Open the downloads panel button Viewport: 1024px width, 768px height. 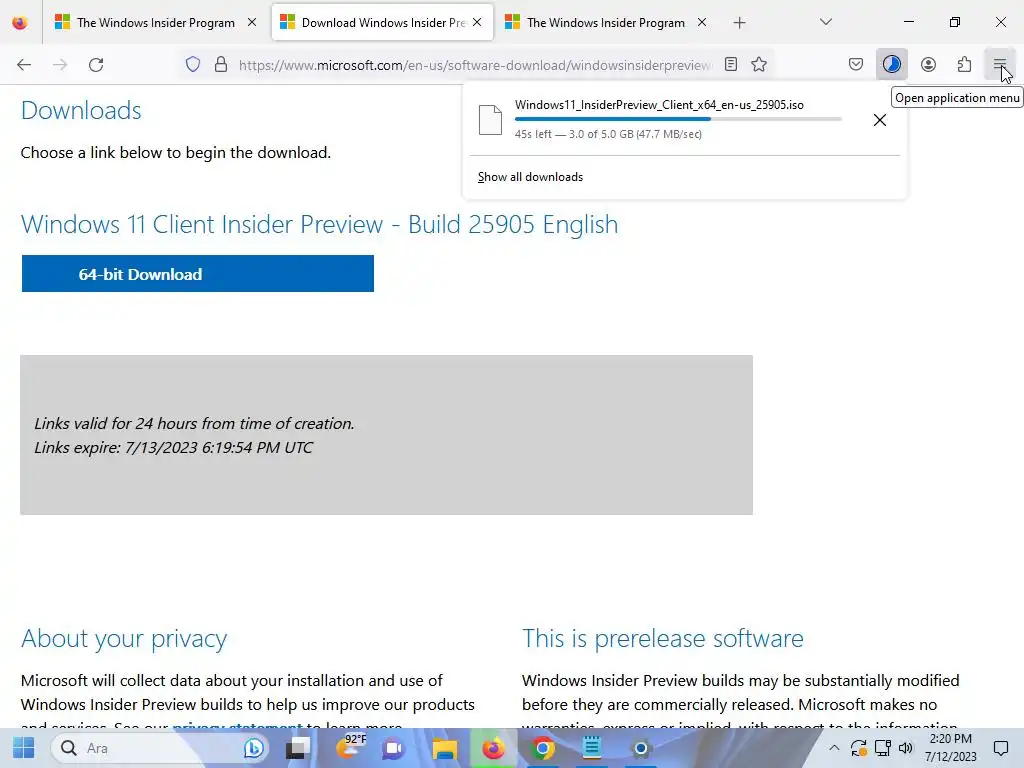tap(891, 64)
